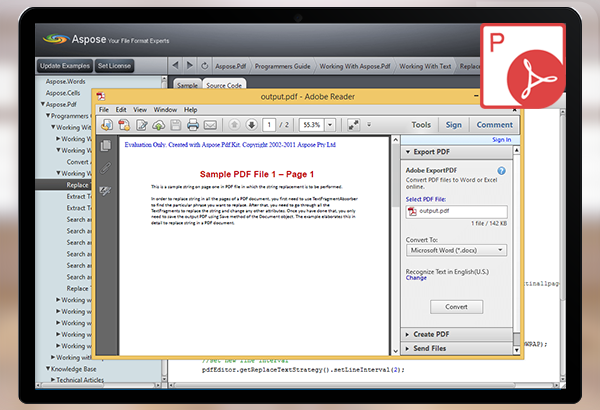Image resolution: width=600 pixels, height=410 pixels.
Task: Open the Convert To format dropdown
Action: 460,250
